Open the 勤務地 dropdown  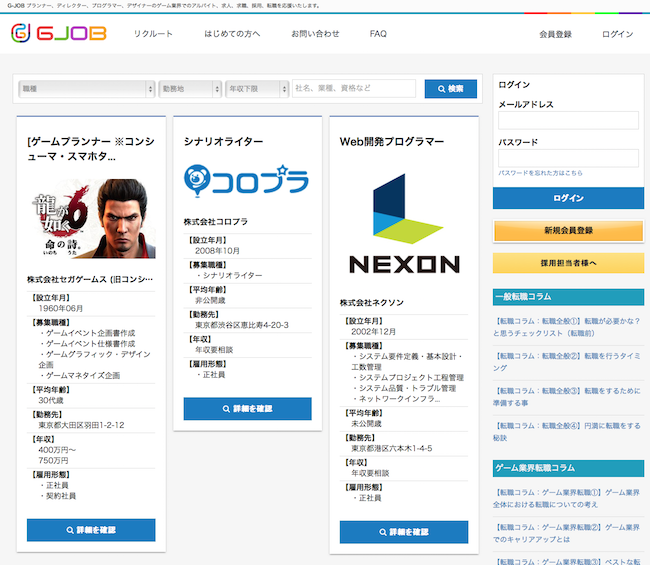click(x=190, y=89)
